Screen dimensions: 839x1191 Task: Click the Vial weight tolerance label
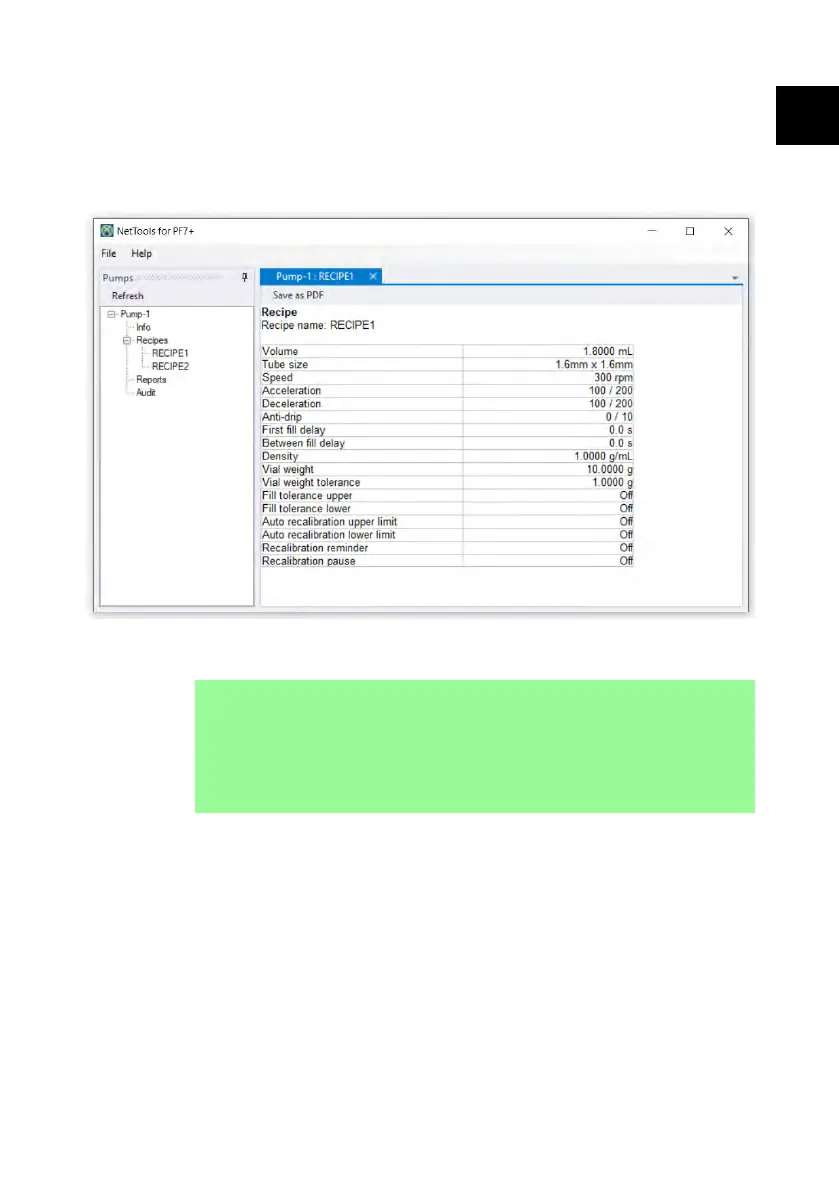311,482
